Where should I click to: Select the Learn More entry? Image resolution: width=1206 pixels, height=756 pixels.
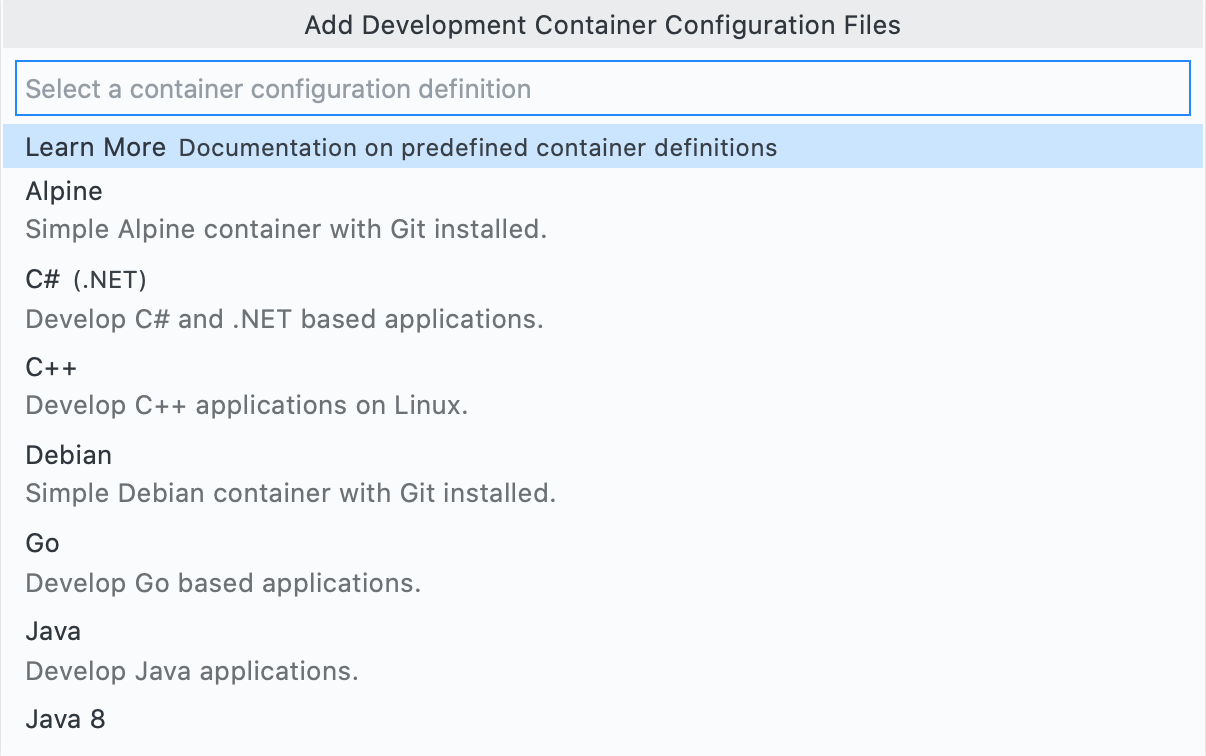pyautogui.click(x=95, y=147)
